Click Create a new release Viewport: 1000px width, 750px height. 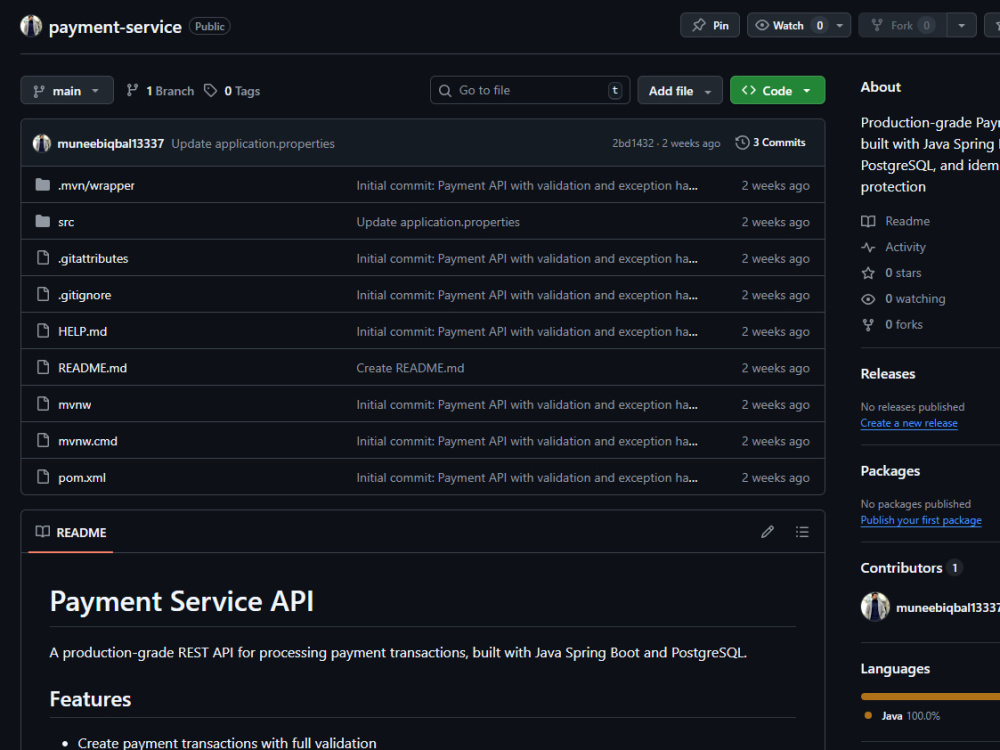(909, 423)
